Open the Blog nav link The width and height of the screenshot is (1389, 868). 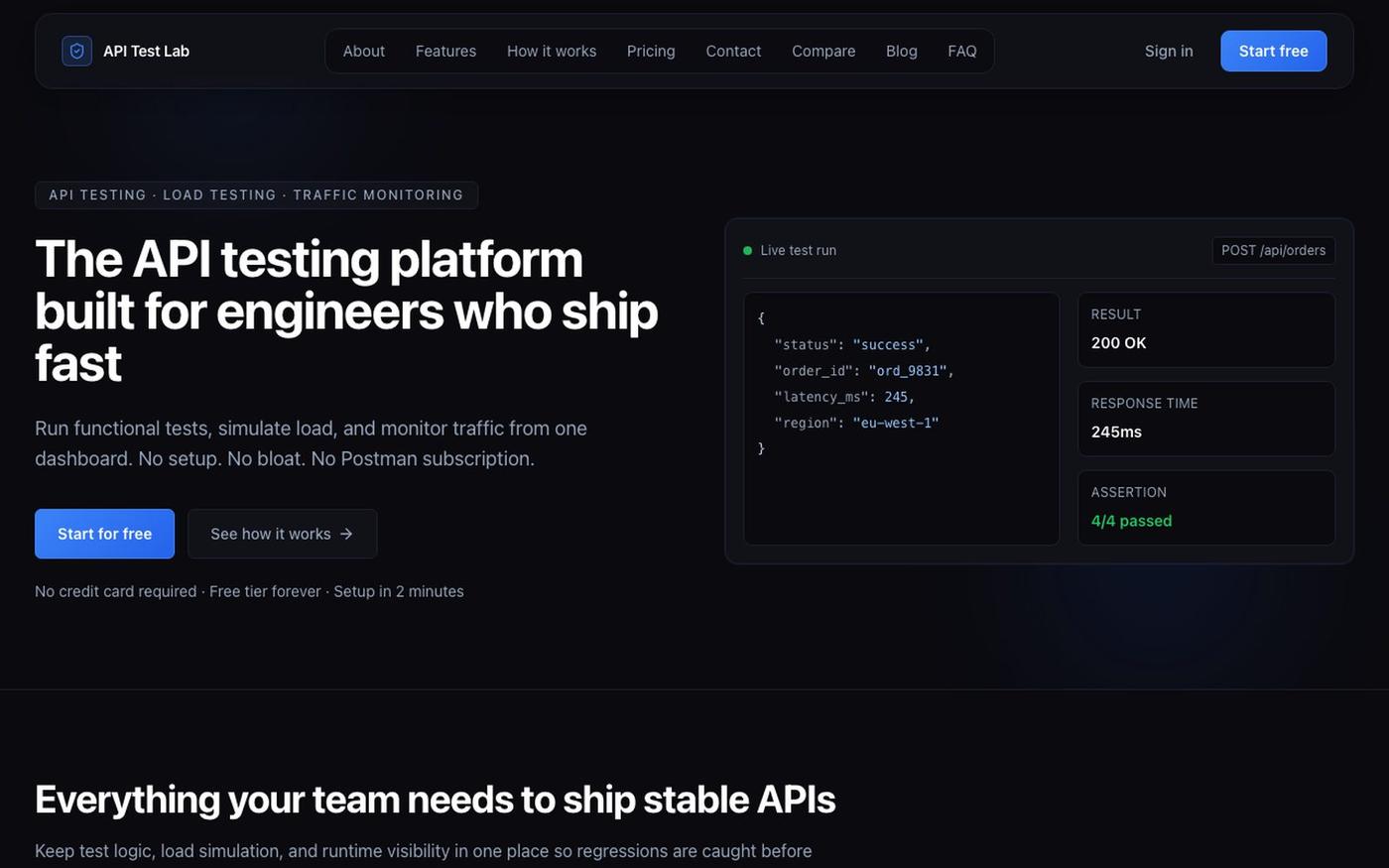tap(901, 51)
